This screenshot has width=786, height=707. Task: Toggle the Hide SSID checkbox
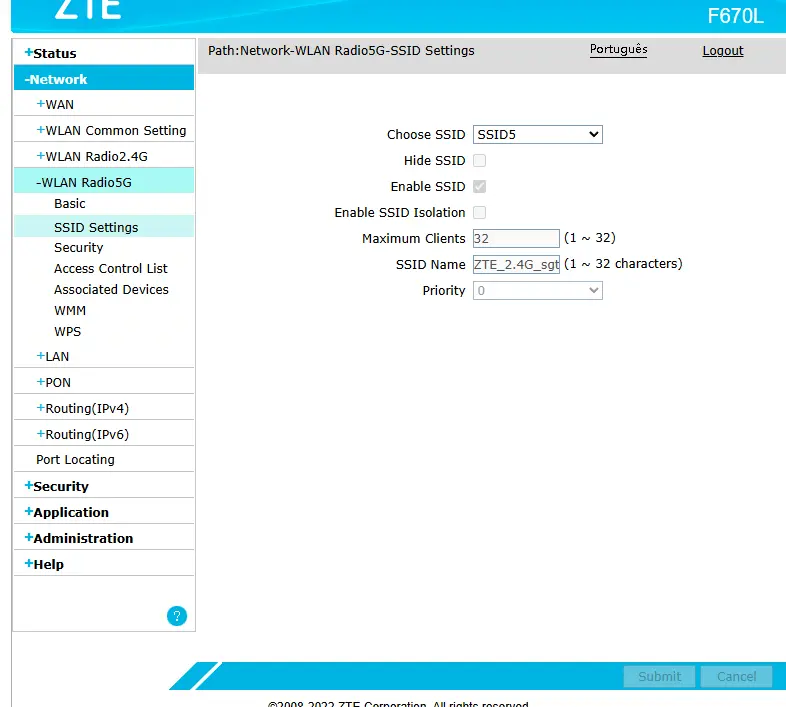click(479, 160)
